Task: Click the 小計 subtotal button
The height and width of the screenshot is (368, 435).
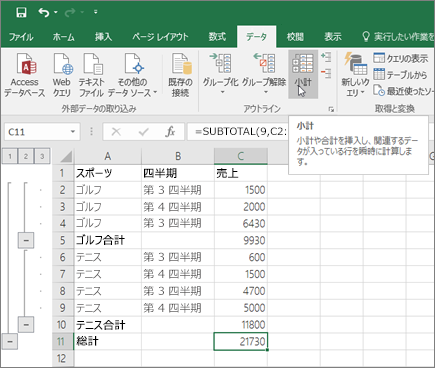Action: 303,74
